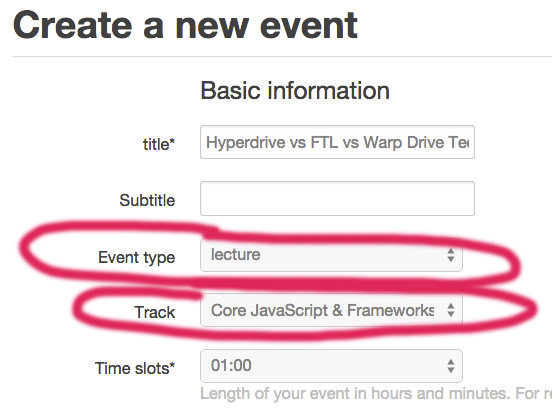
Task: Click the 'Event type' label text
Action: pos(137,257)
